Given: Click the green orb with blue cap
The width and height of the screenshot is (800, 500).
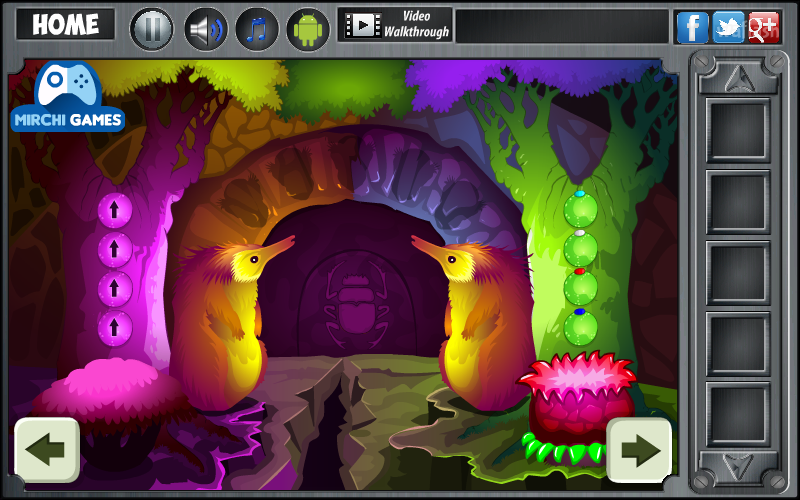Looking at the screenshot, I should (581, 327).
